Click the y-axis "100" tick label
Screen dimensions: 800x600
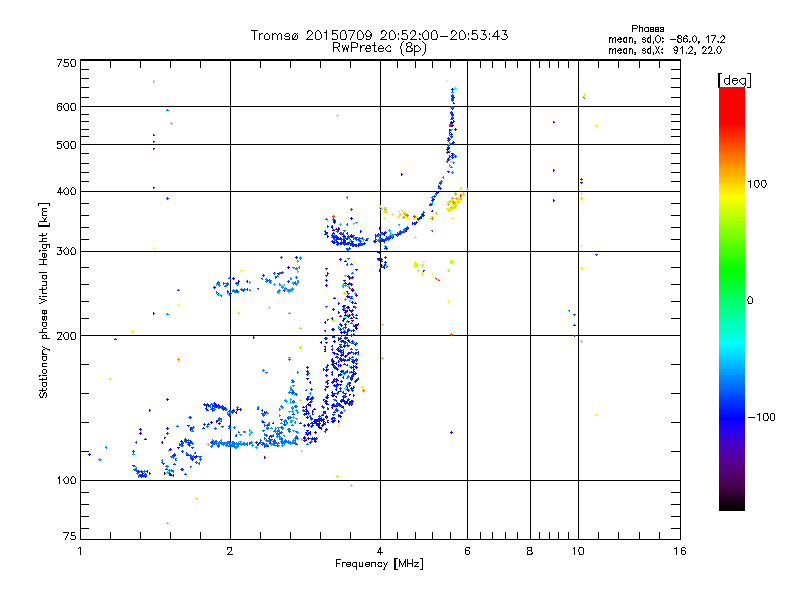(66, 480)
